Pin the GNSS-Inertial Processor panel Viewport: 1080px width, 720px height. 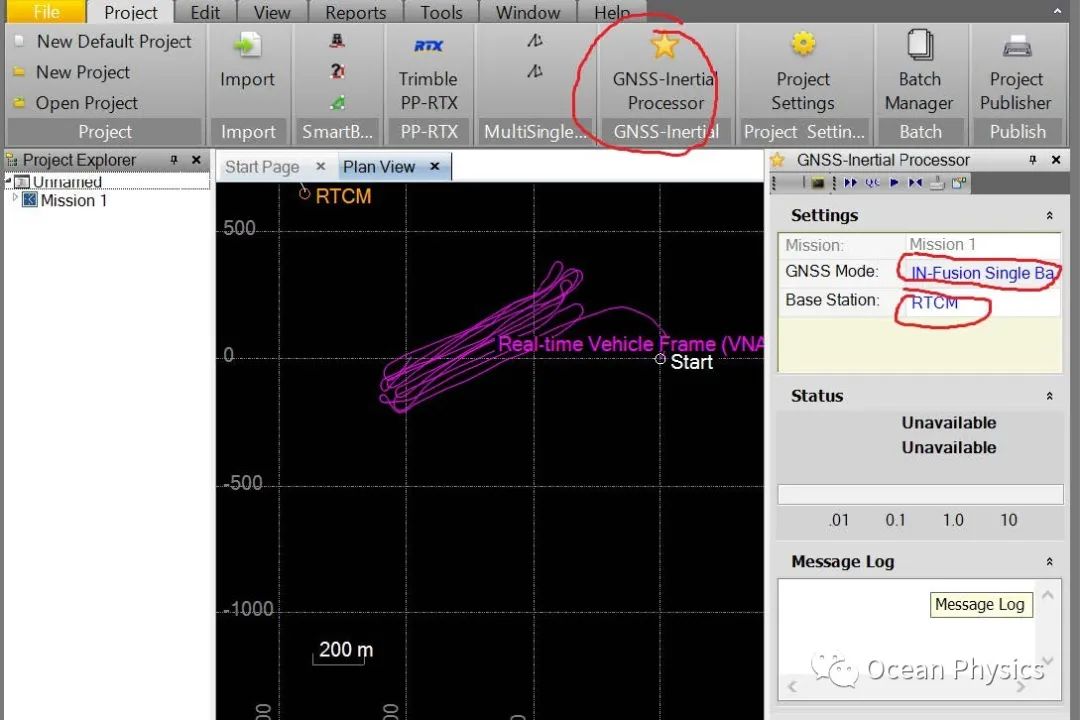coord(1033,160)
